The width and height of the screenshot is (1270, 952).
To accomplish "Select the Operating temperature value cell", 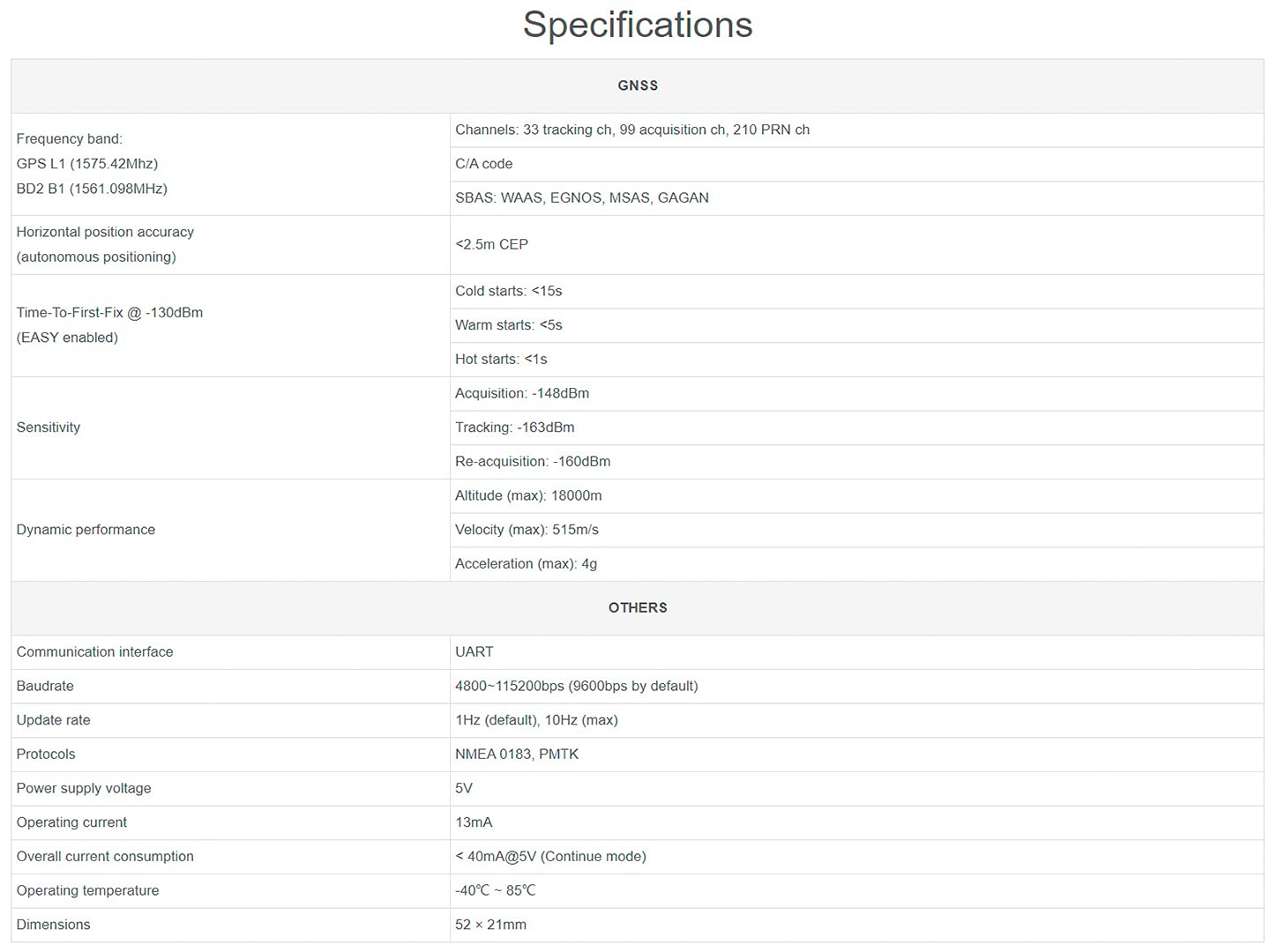I will point(856,891).
